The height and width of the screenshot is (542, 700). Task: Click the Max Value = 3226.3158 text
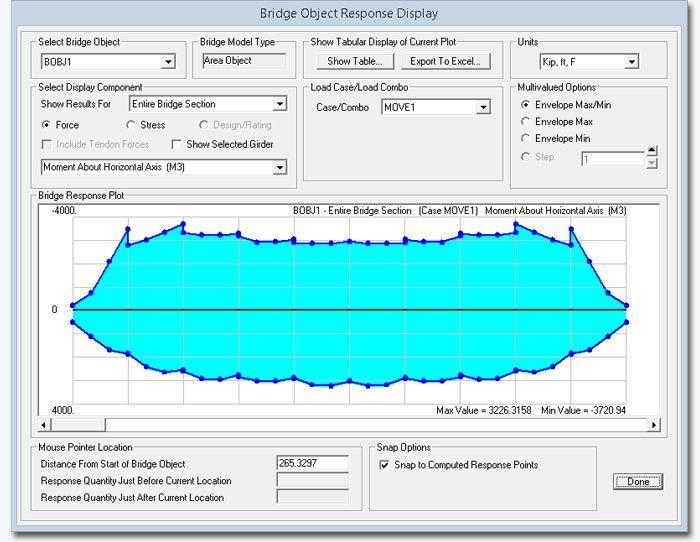pyautogui.click(x=483, y=410)
